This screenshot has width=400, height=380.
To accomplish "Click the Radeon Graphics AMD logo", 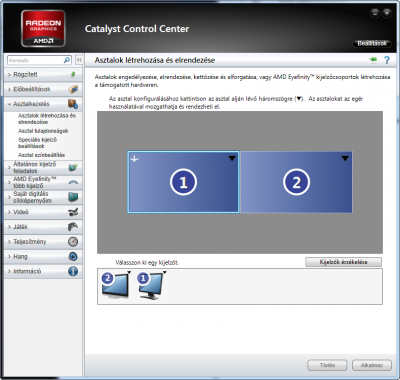I will pos(43,28).
